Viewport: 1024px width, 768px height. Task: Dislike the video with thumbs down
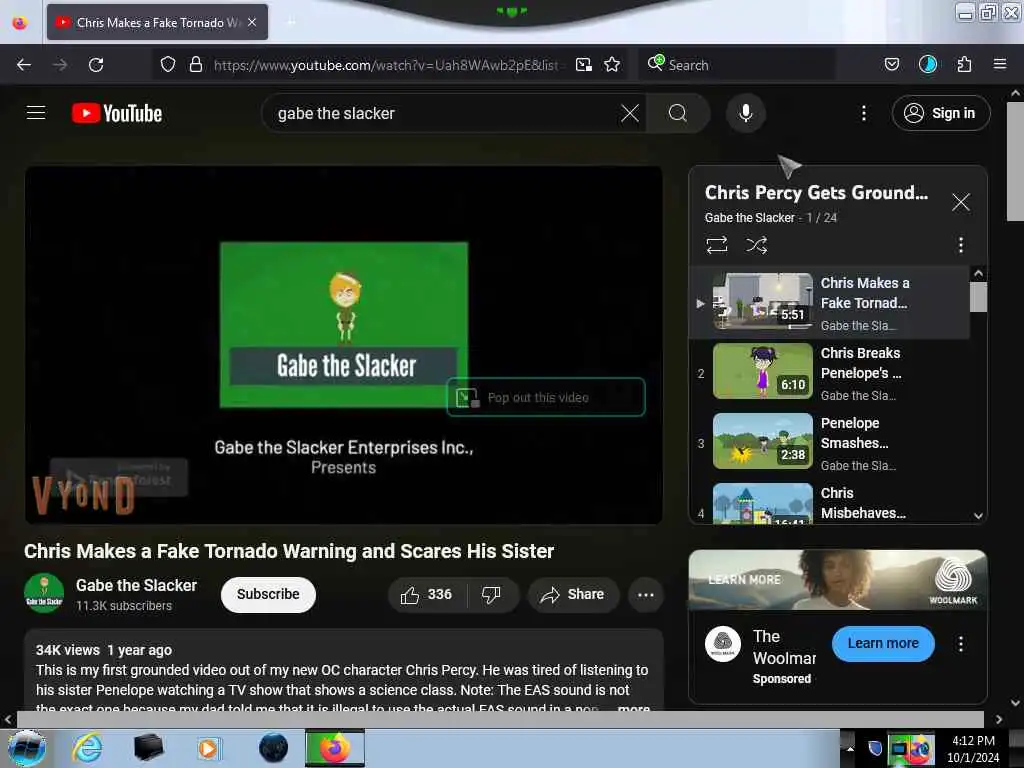(492, 595)
